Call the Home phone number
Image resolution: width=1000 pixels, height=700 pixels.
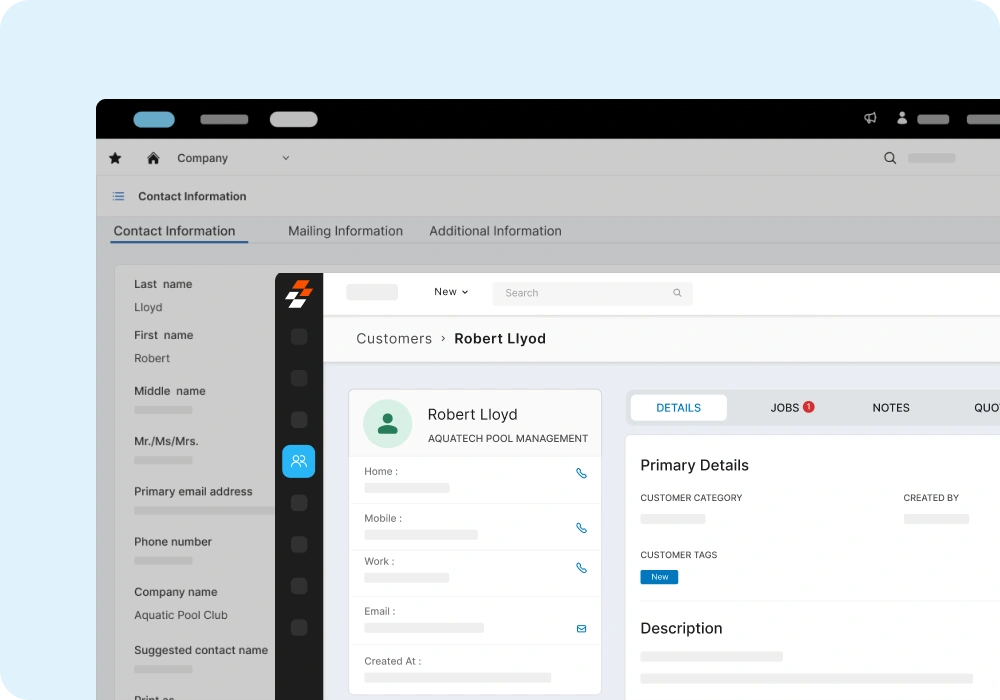point(581,474)
